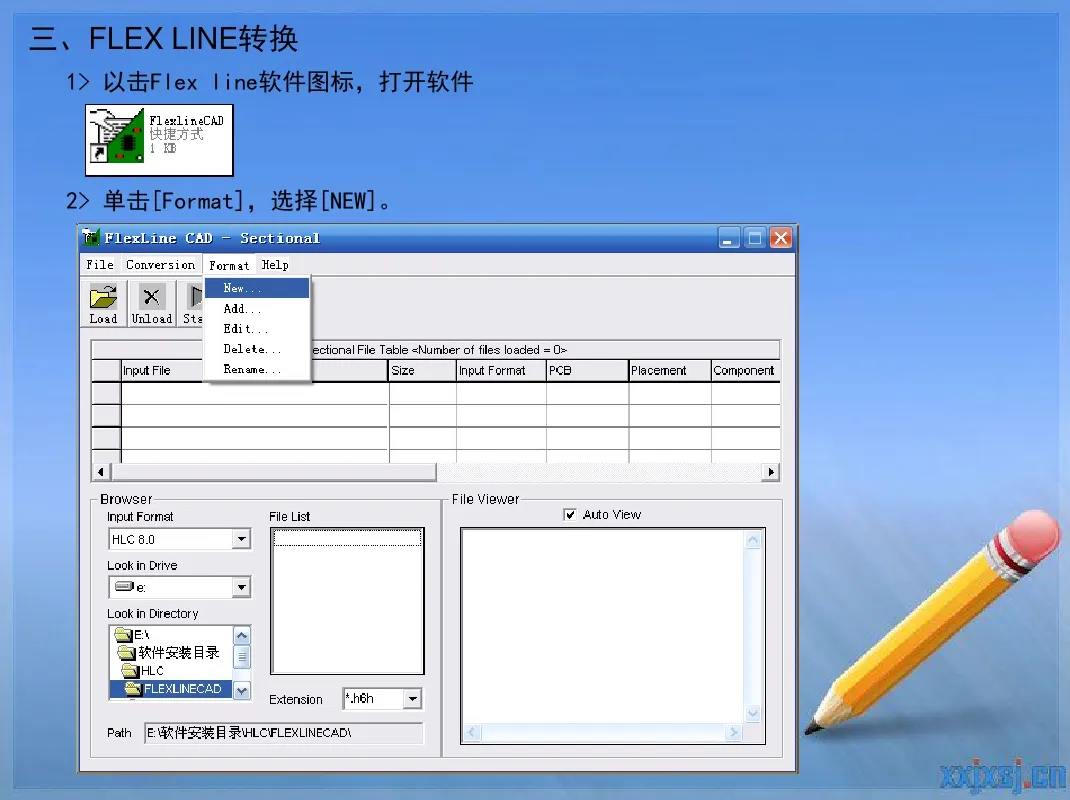Click the Format menu
This screenshot has width=1070, height=800.
point(229,266)
